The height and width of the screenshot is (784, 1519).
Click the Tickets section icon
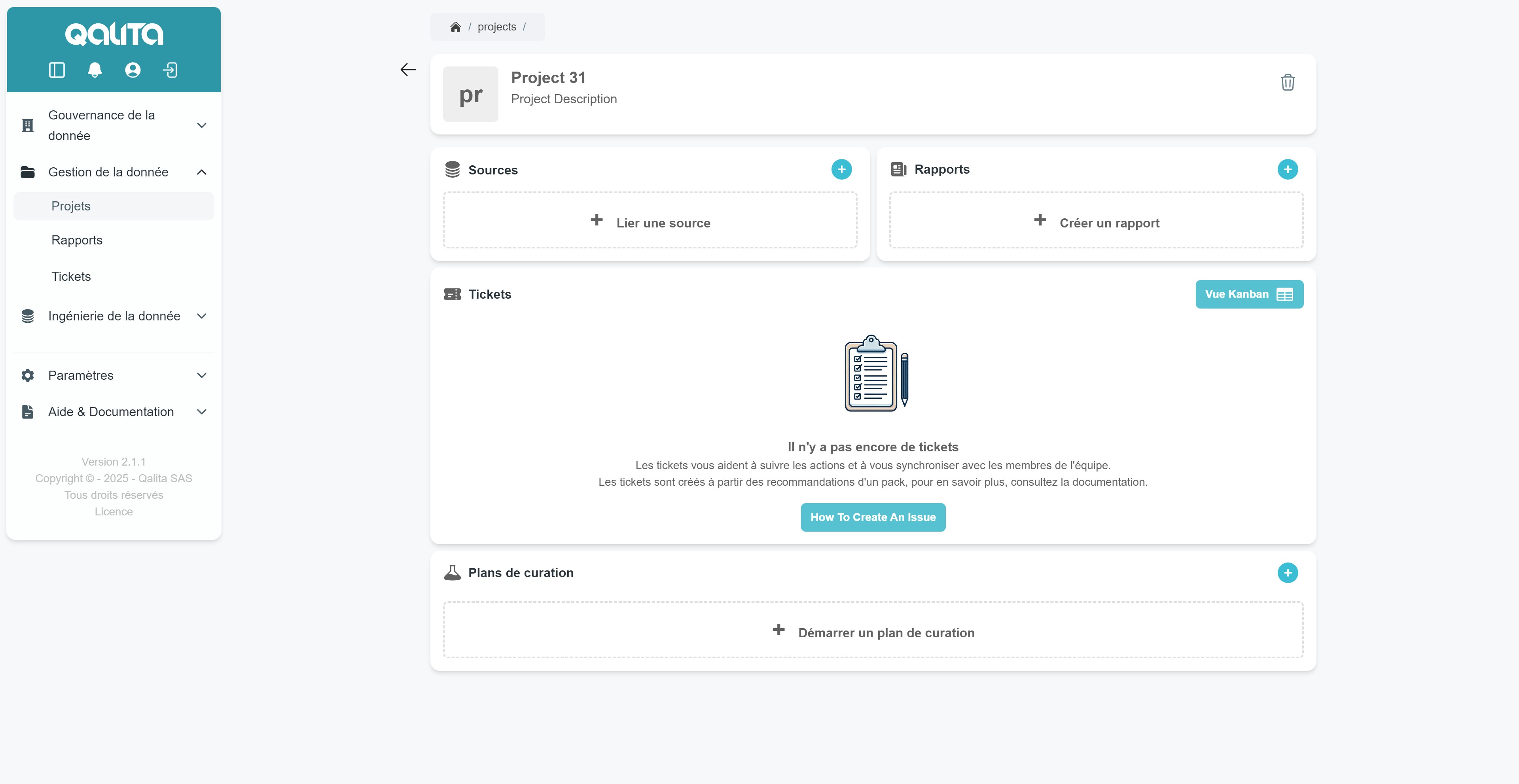[452, 294]
